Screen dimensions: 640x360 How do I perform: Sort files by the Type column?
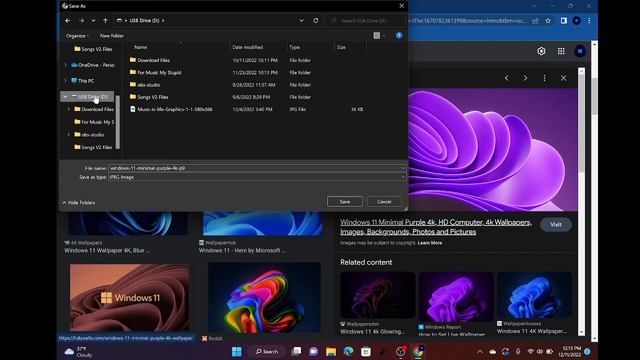coord(294,47)
